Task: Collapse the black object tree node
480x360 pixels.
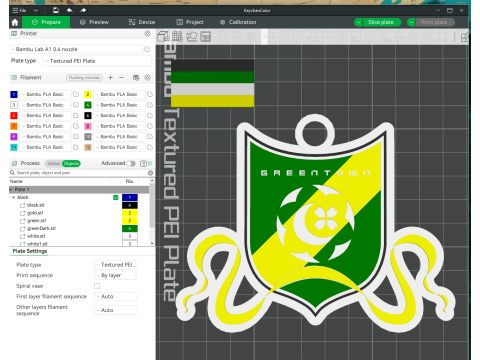Action: (x=14, y=197)
